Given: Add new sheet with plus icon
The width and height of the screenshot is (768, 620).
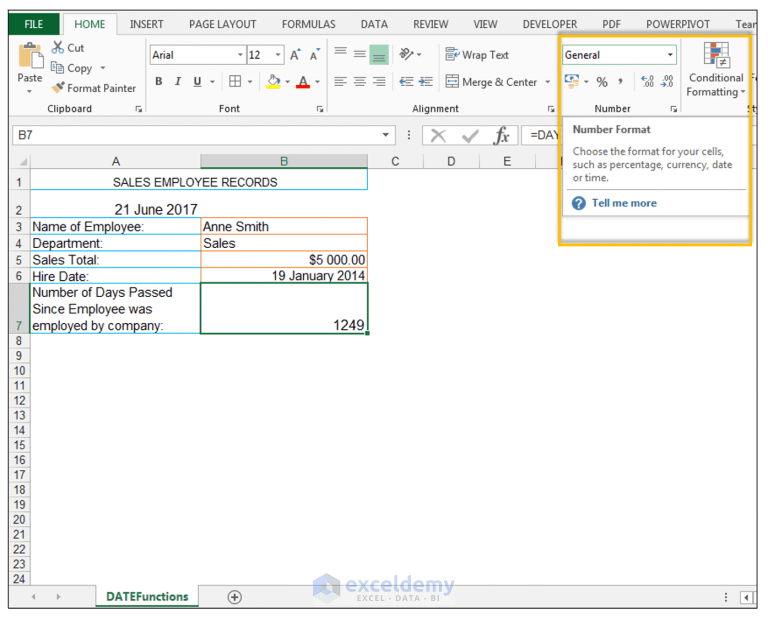Looking at the screenshot, I should [x=235, y=597].
